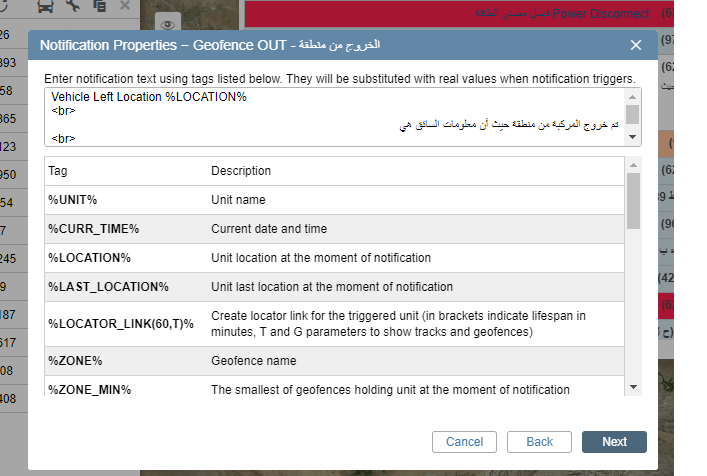Choose the %LAST_LOCATION% tag

tap(108, 287)
